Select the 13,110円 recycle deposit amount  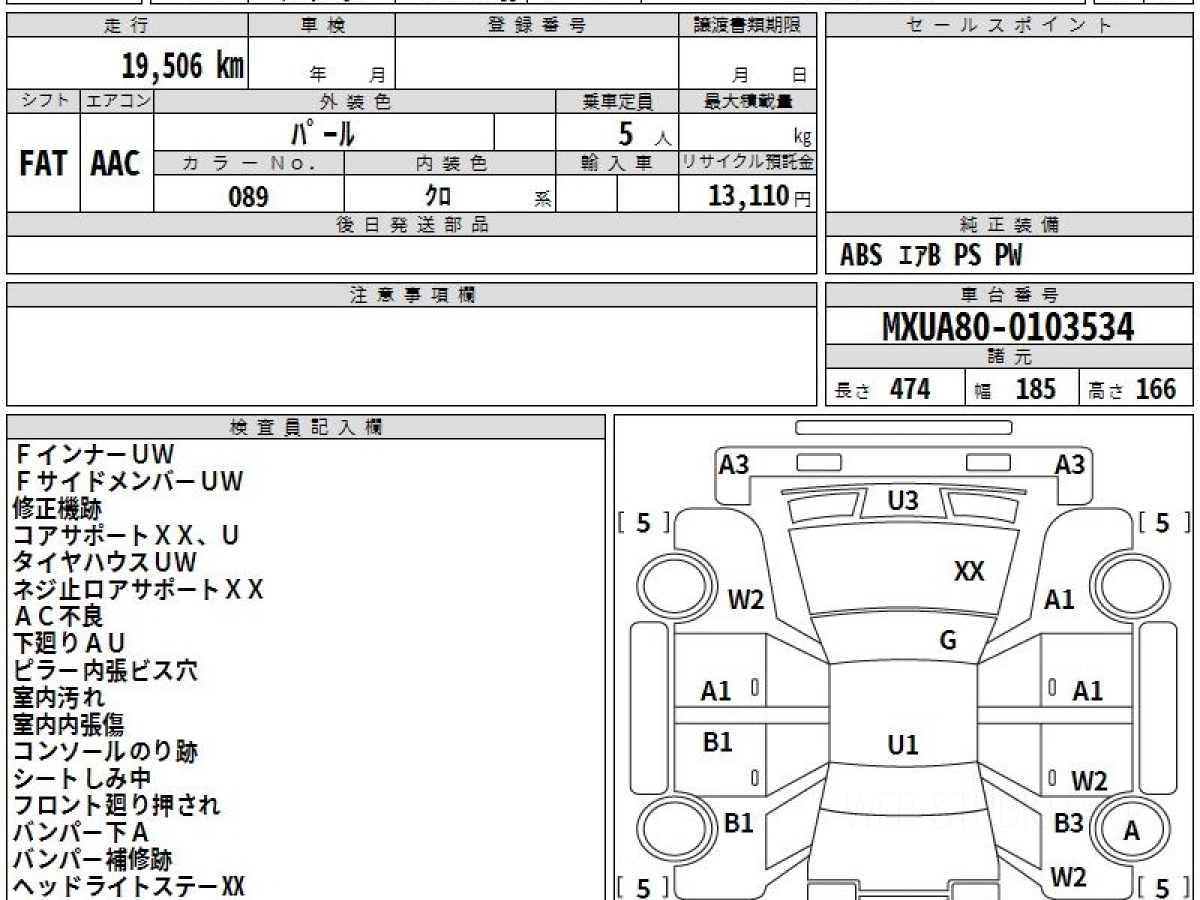pyautogui.click(x=760, y=196)
